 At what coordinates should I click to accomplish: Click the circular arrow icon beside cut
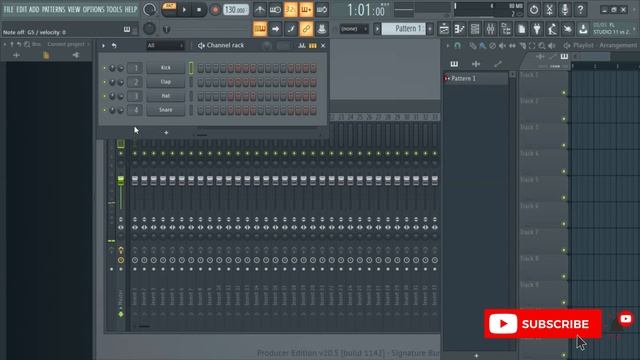[534, 9]
